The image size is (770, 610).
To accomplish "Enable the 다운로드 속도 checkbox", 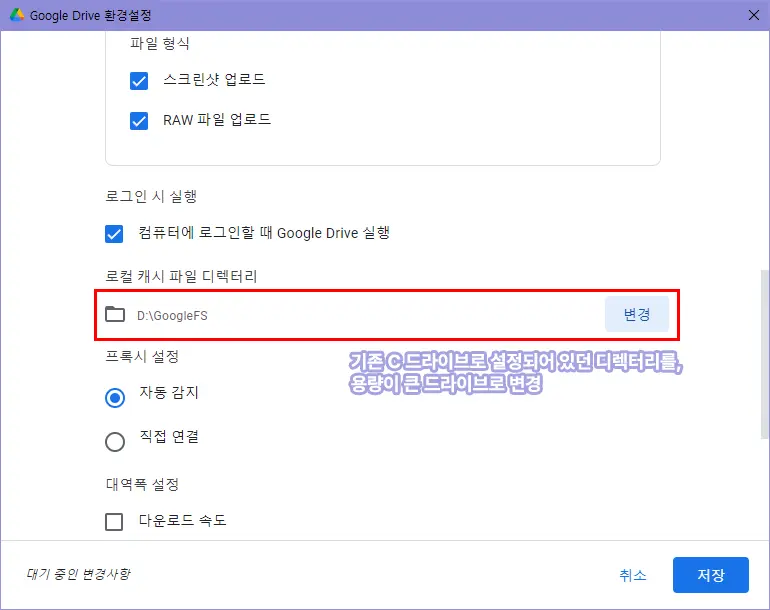I will point(114,522).
